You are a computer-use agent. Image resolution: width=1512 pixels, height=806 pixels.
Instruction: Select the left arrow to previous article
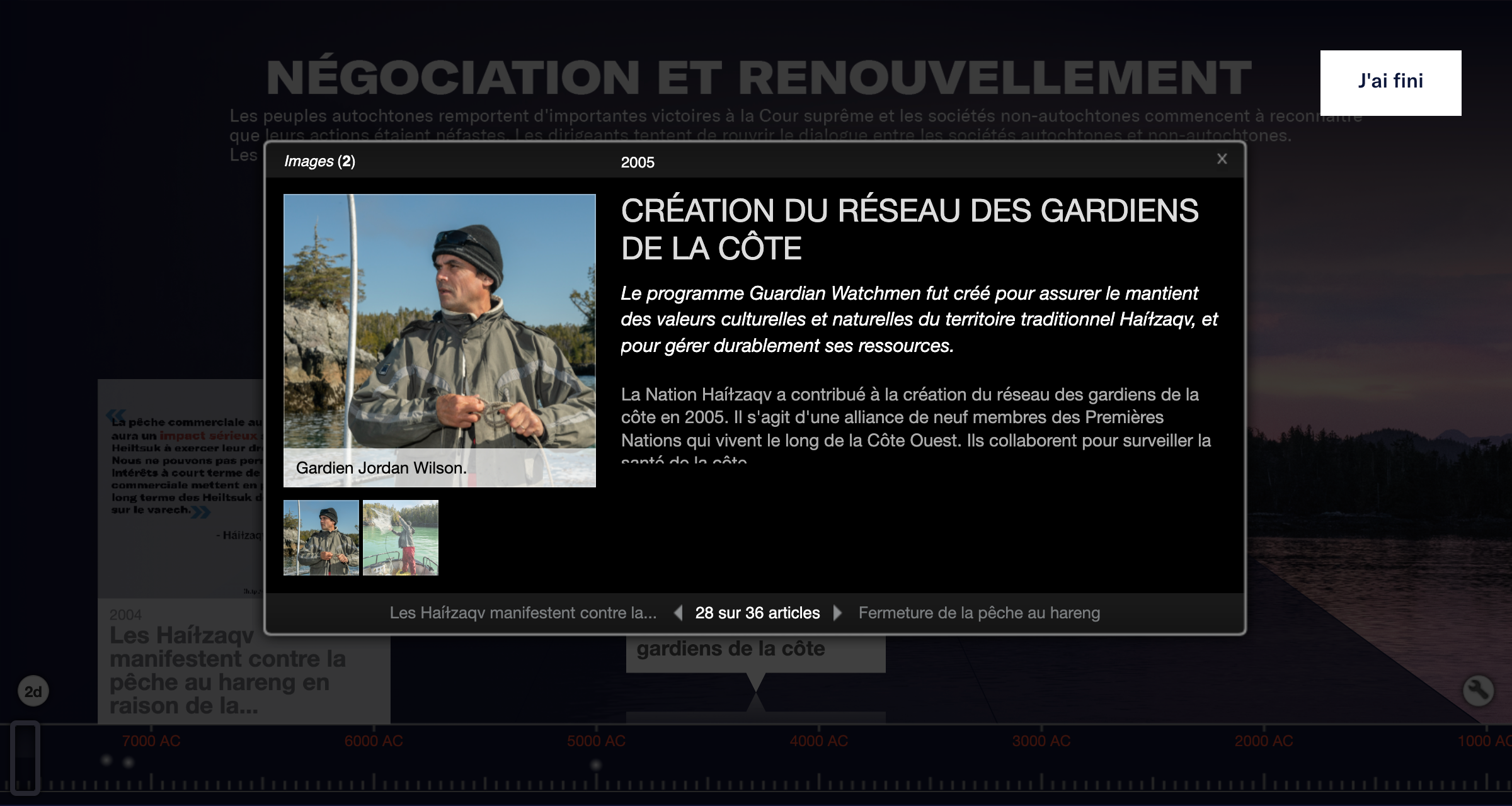point(679,613)
